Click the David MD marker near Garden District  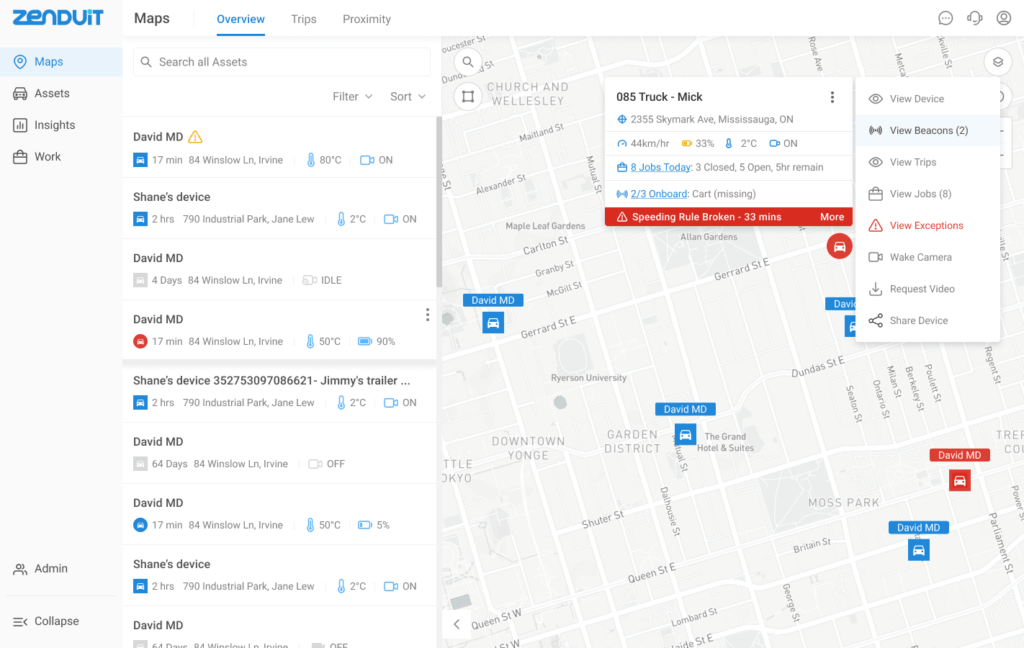[x=685, y=434]
